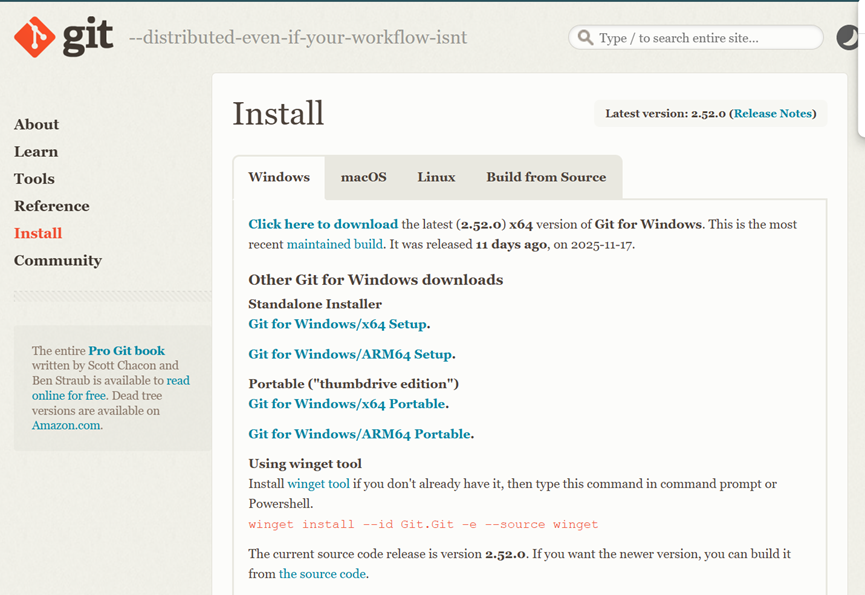Viewport: 865px width, 595px height.
Task: Download Git for Windows/x64 Setup
Action: point(338,324)
